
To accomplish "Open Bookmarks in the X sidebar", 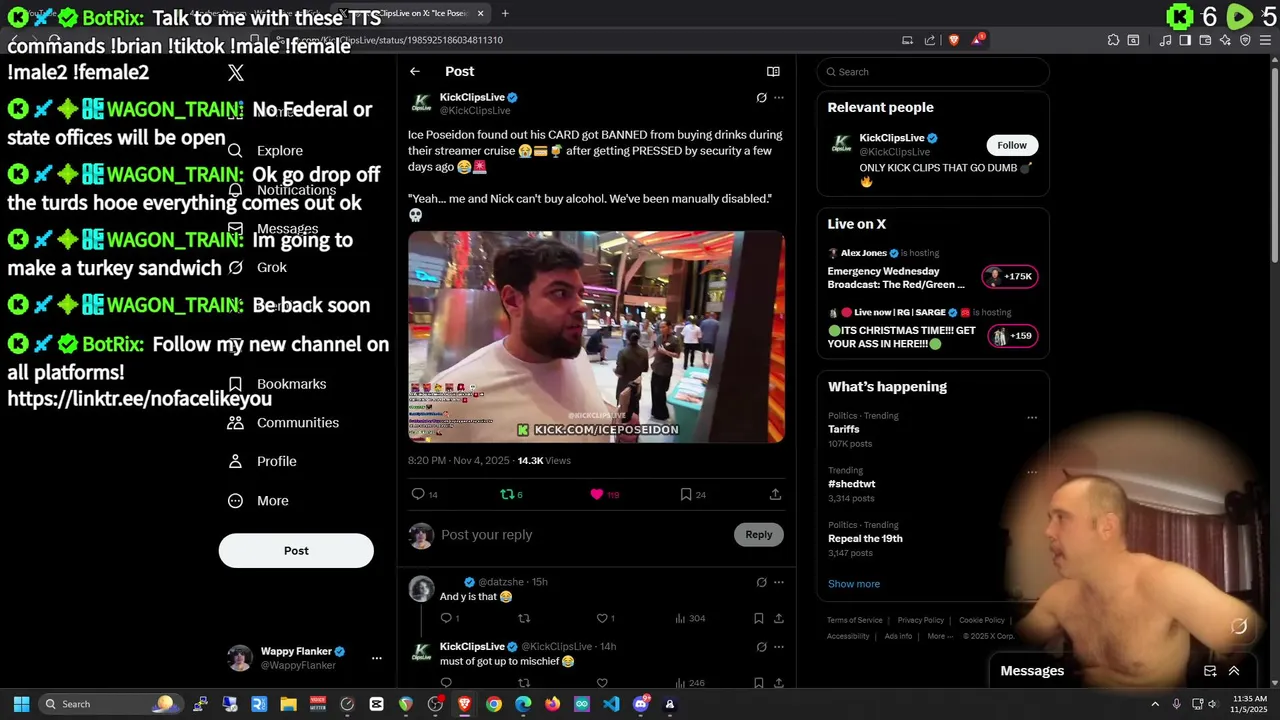I will (277, 384).
